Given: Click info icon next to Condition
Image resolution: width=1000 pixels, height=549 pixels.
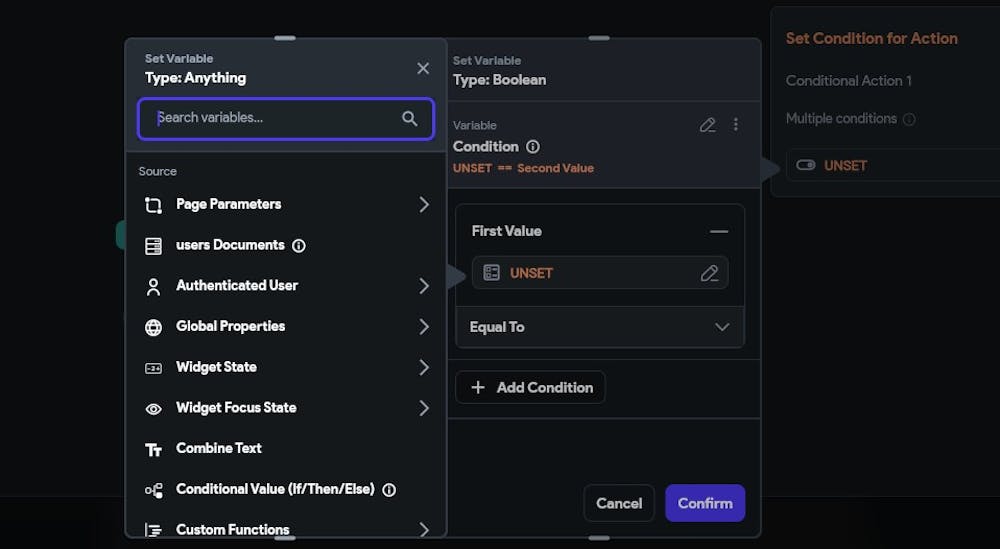Looking at the screenshot, I should click(x=533, y=147).
